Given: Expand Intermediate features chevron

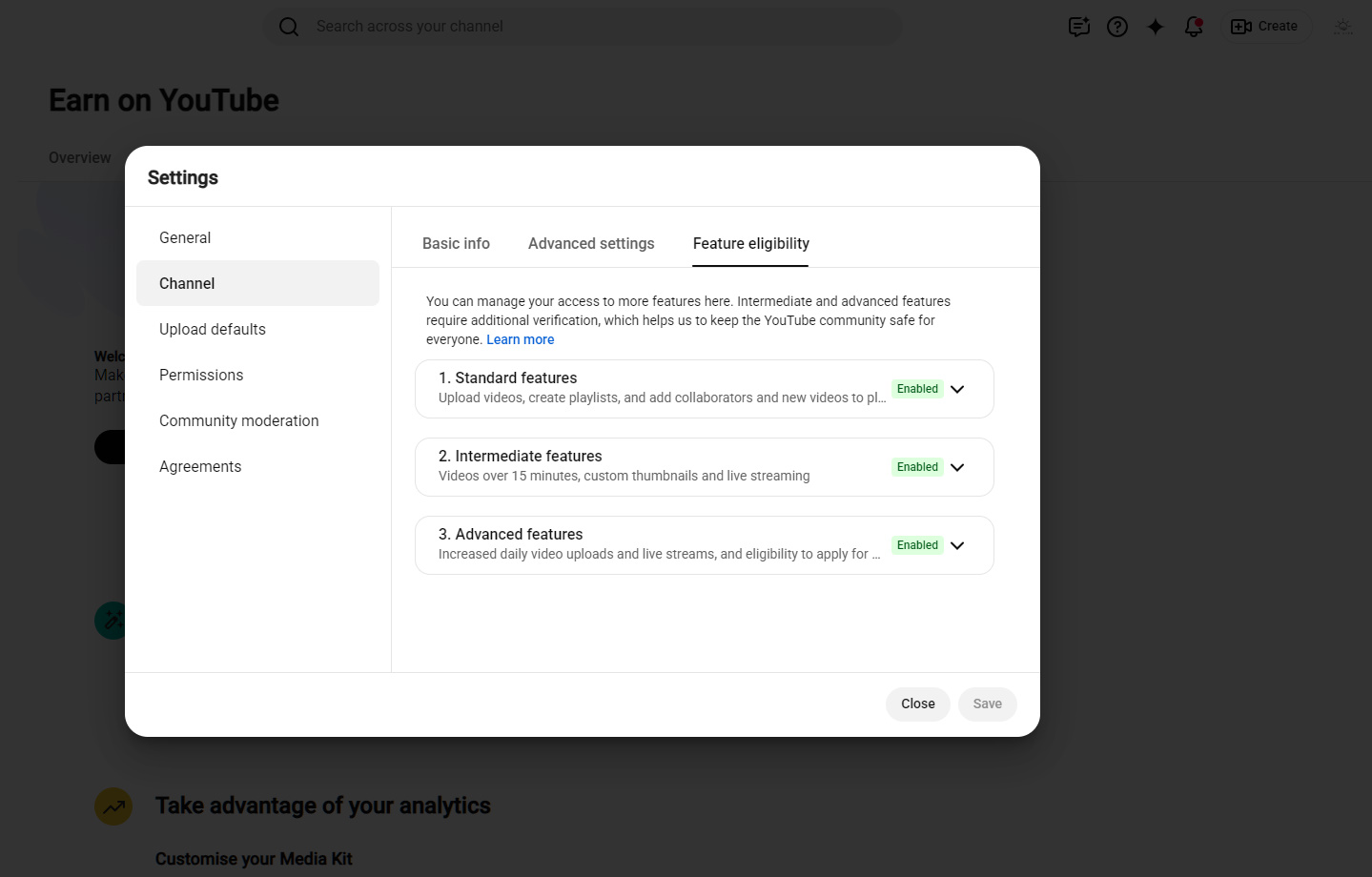Looking at the screenshot, I should tap(957, 467).
